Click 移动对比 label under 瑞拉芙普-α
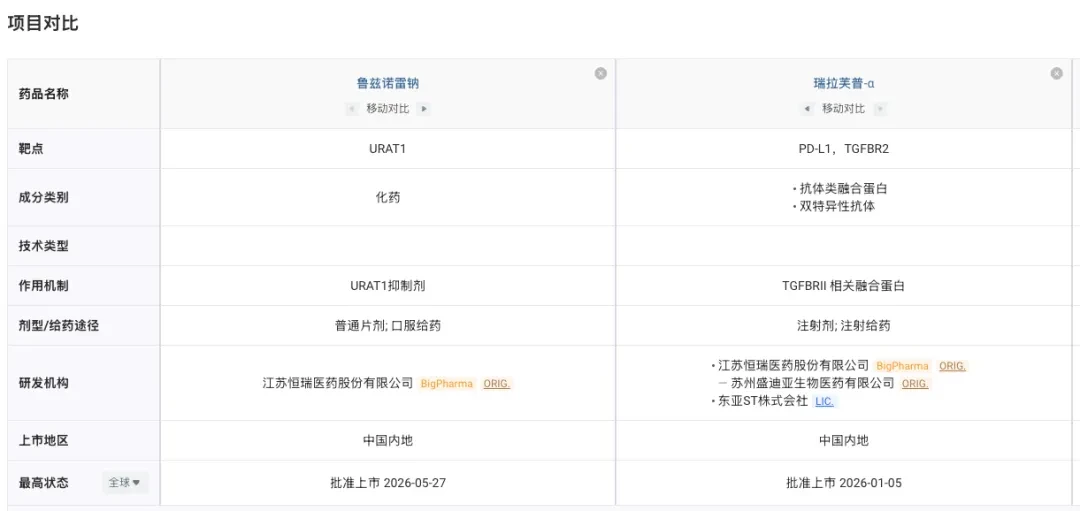This screenshot has height=511, width=1080. 844,109
